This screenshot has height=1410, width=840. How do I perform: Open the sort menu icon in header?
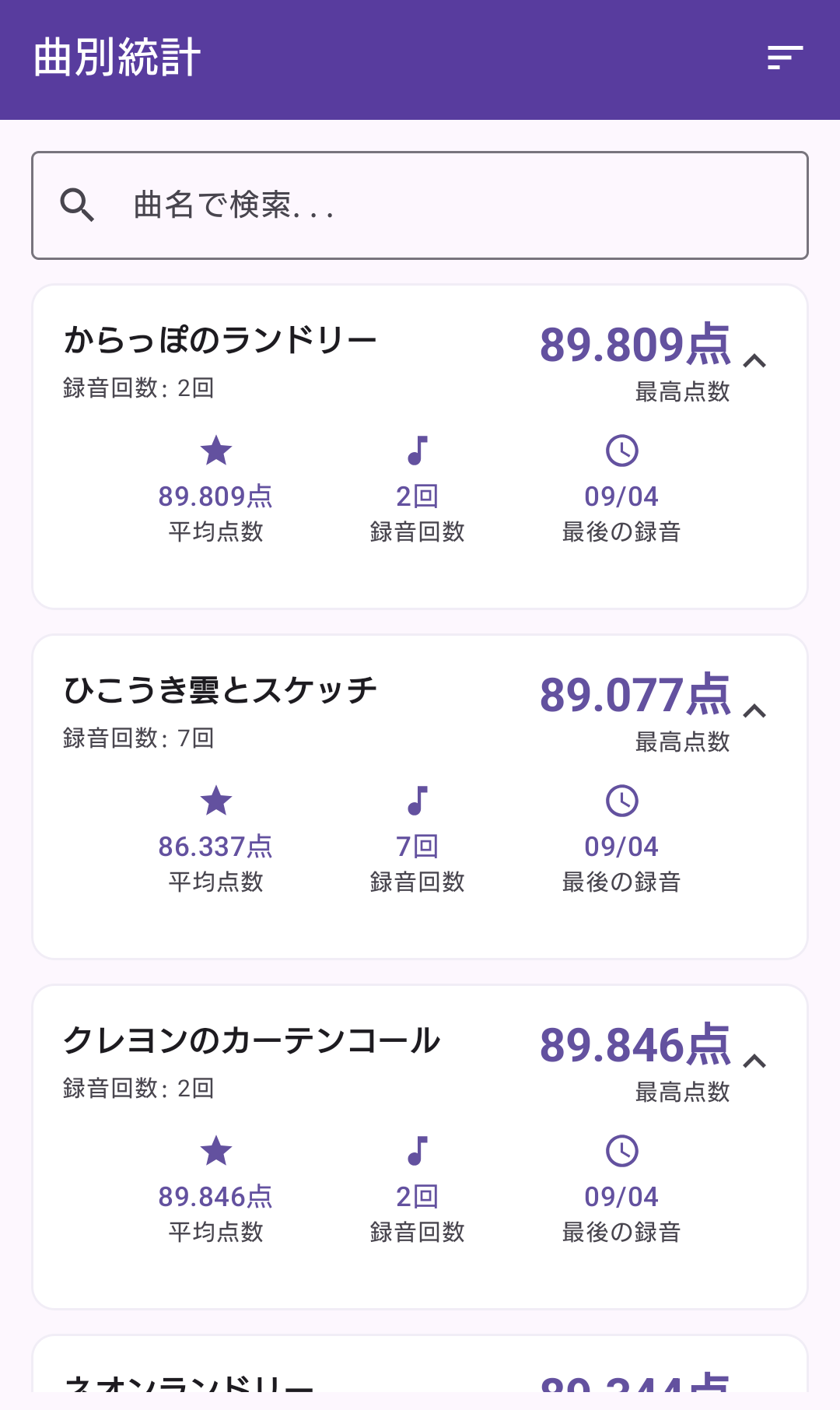785,58
